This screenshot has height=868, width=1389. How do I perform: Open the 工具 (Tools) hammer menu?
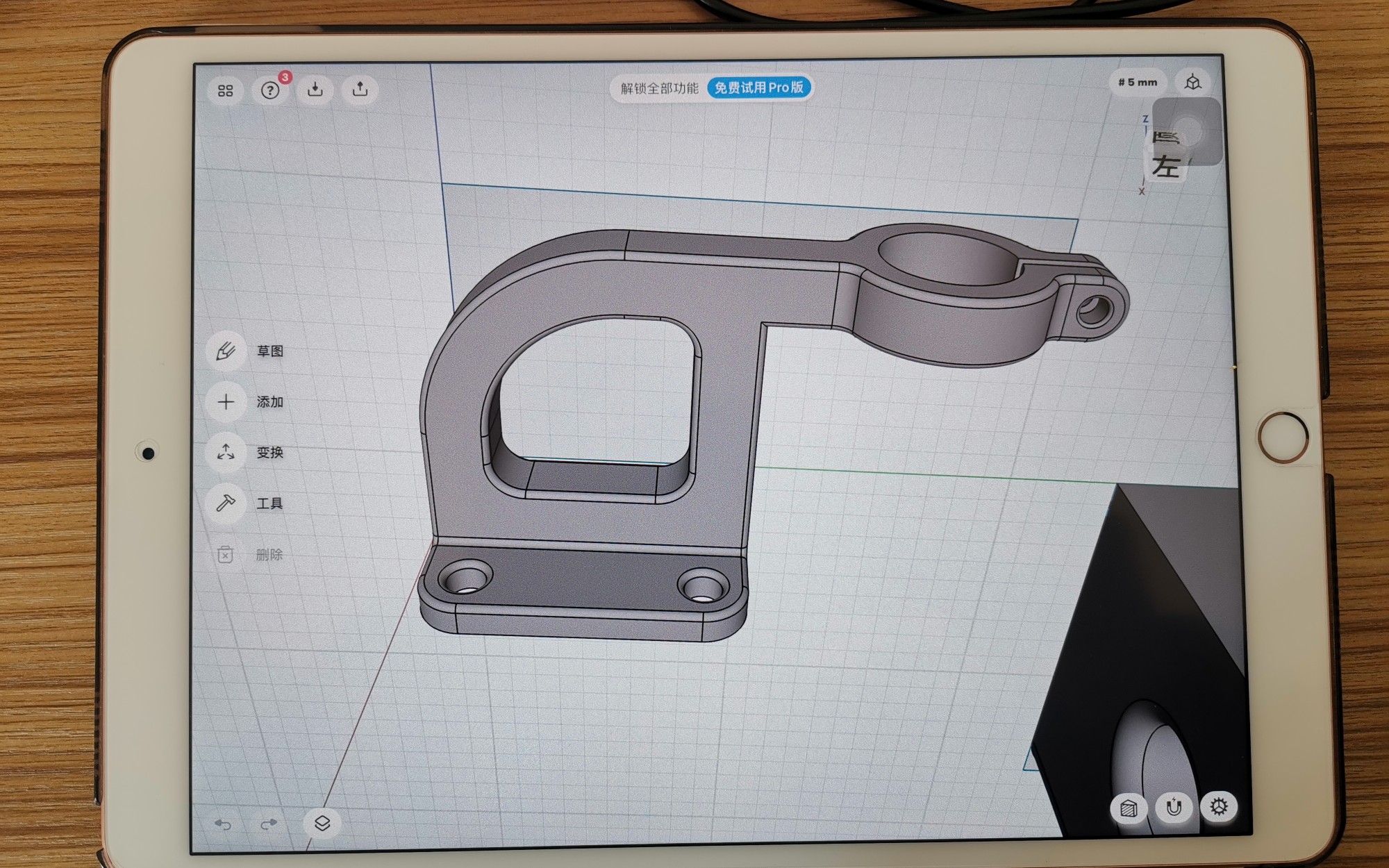point(225,503)
